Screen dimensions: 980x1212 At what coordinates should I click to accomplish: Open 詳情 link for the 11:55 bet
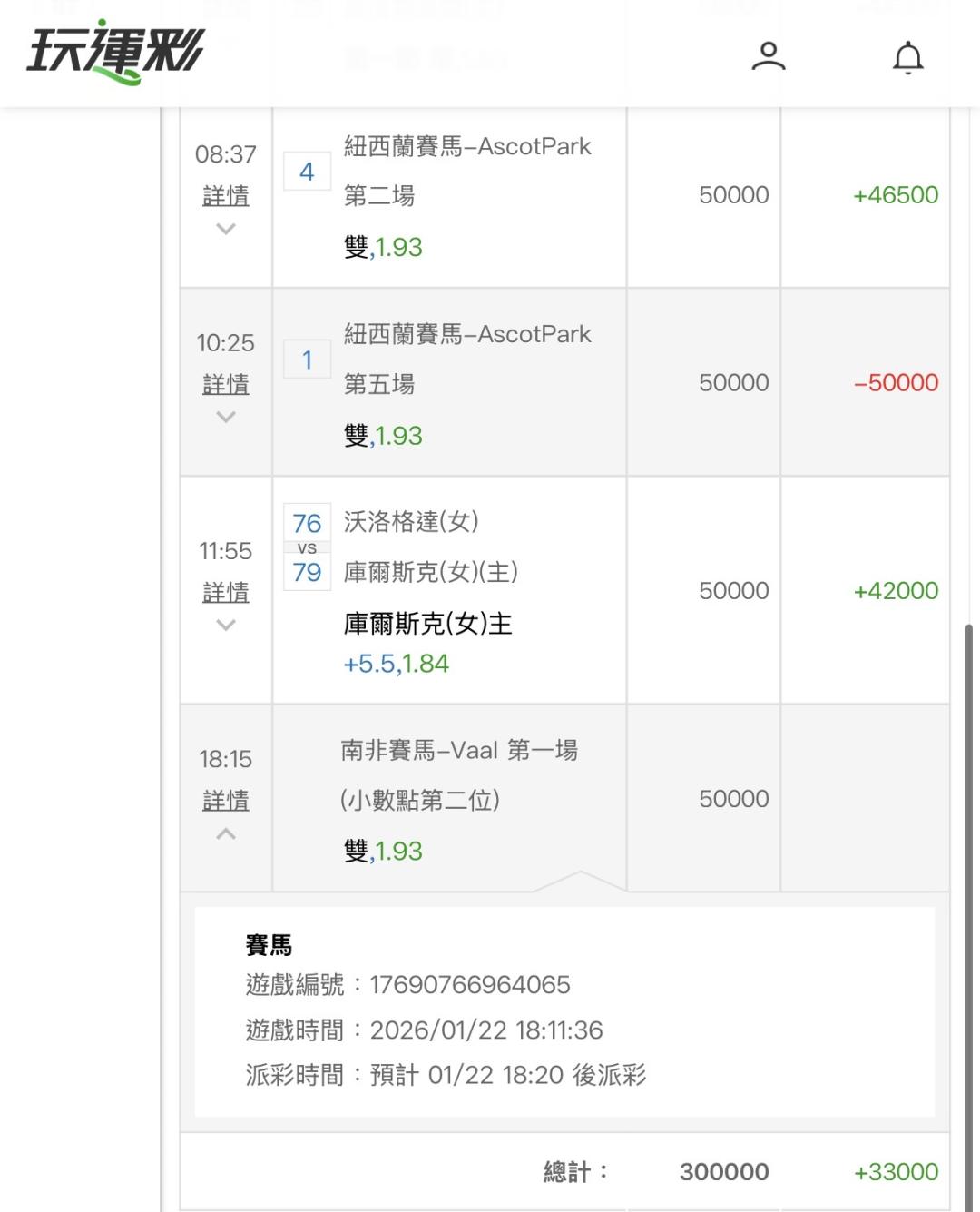click(226, 592)
